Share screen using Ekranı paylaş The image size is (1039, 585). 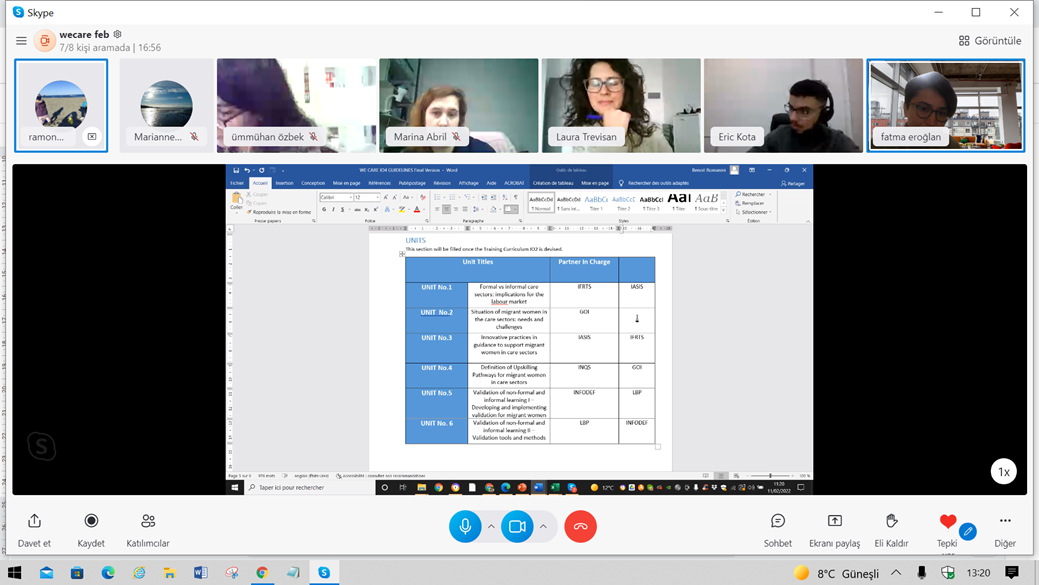[x=834, y=521]
